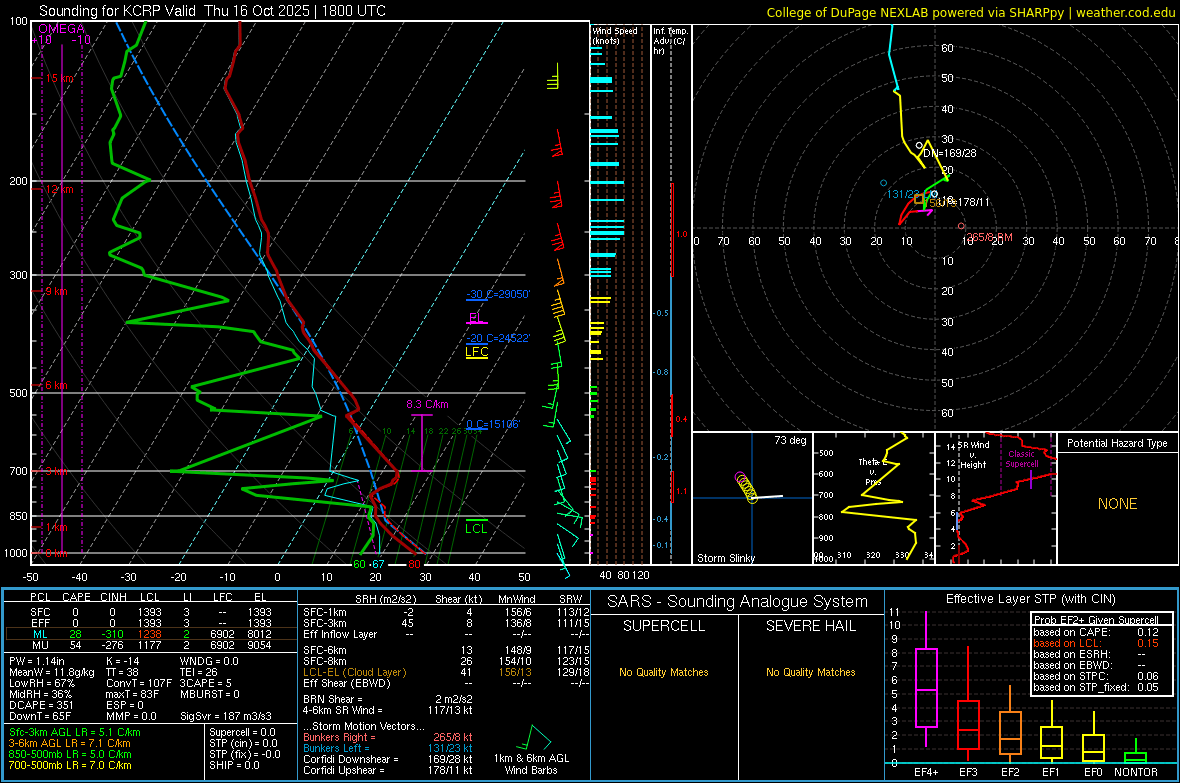Screen dimensions: 1180x783
Task: Select 'Sfc-3km AGL LR = 5.1 C/km'
Action: point(75,732)
